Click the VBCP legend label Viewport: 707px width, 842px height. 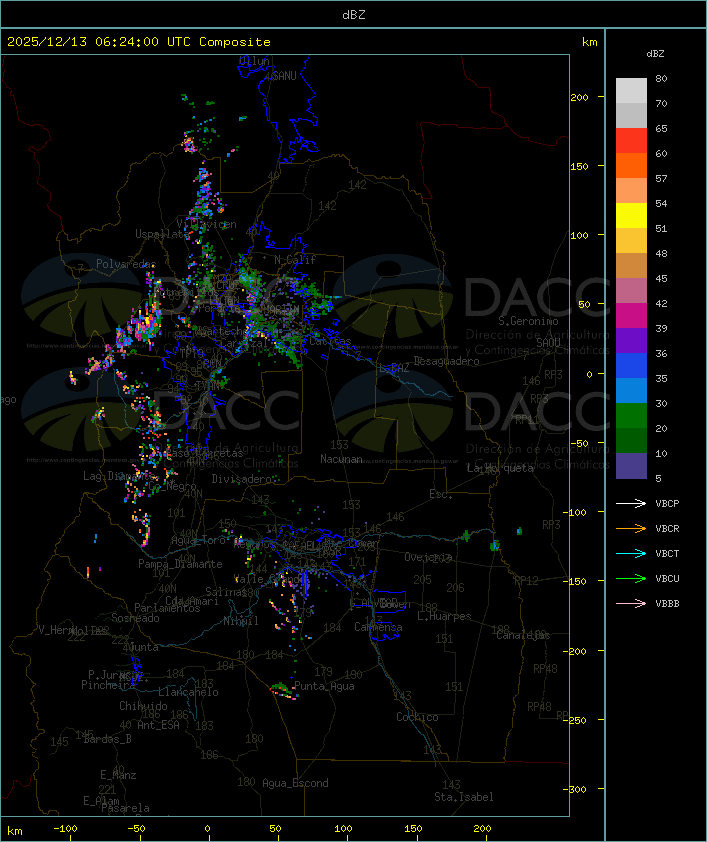click(x=667, y=504)
